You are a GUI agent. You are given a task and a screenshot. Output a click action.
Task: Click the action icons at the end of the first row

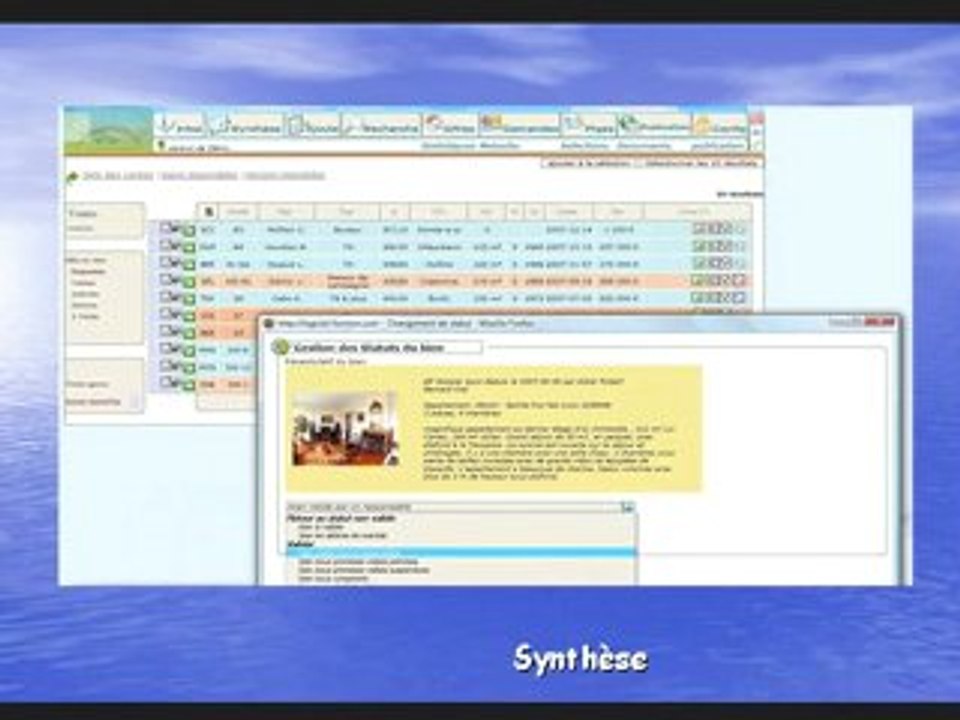pos(719,229)
